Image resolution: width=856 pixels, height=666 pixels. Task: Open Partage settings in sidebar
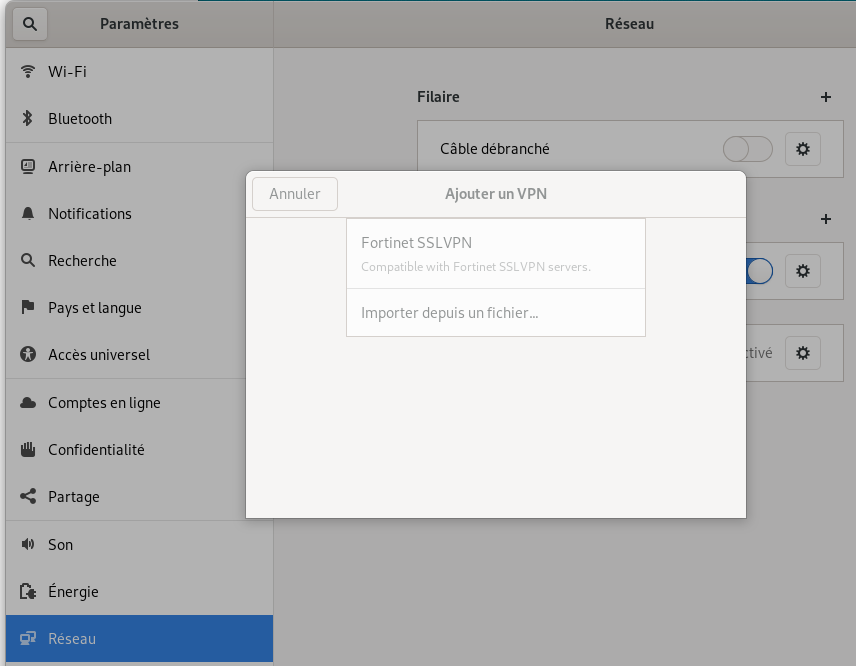139,496
